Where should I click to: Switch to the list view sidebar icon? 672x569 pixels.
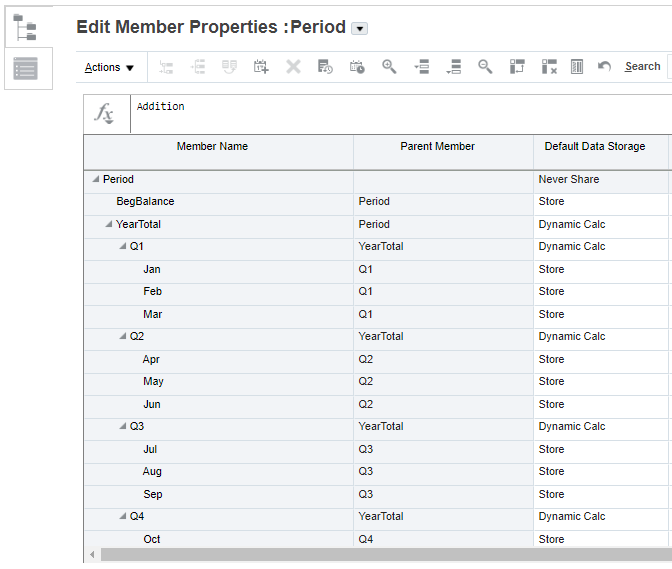point(26,68)
